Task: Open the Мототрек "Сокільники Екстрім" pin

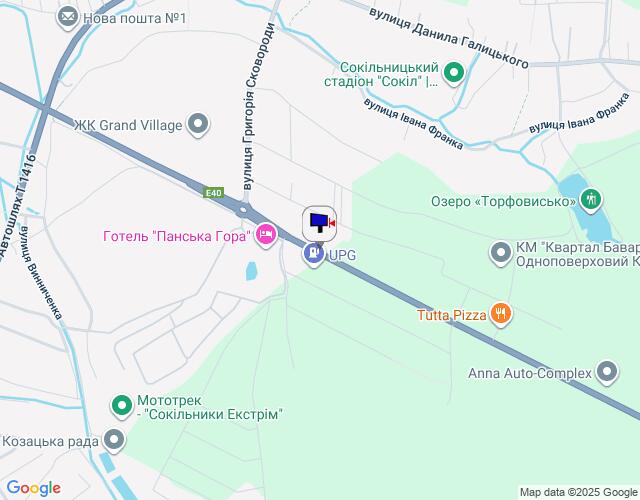Action: pyautogui.click(x=122, y=407)
